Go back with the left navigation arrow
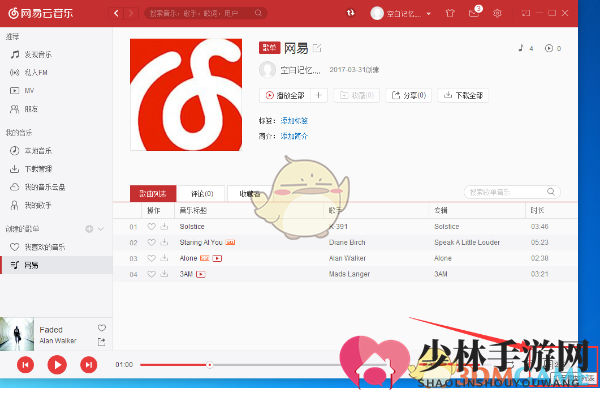The height and width of the screenshot is (395, 600). pos(116,13)
